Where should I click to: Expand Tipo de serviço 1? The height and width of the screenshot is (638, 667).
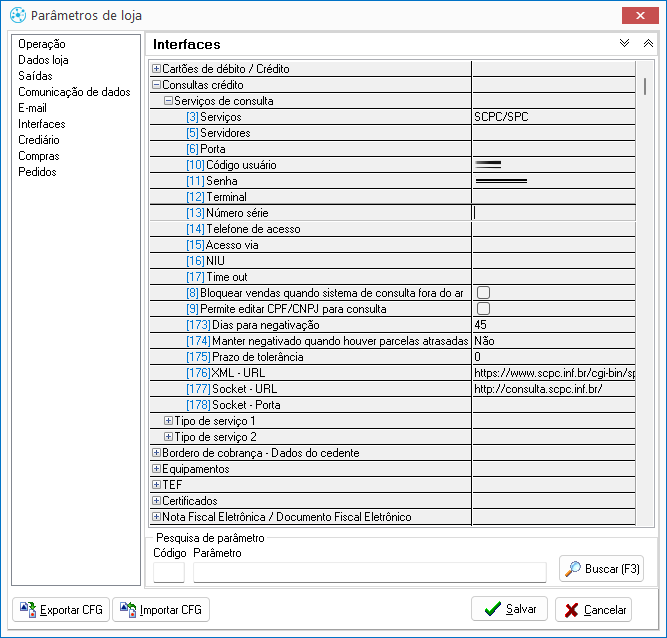click(x=168, y=421)
